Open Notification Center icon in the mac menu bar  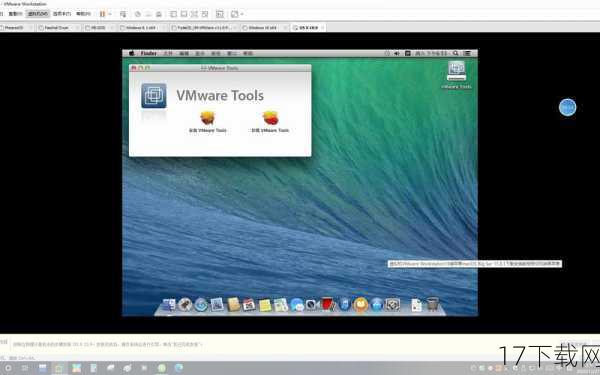tap(467, 53)
